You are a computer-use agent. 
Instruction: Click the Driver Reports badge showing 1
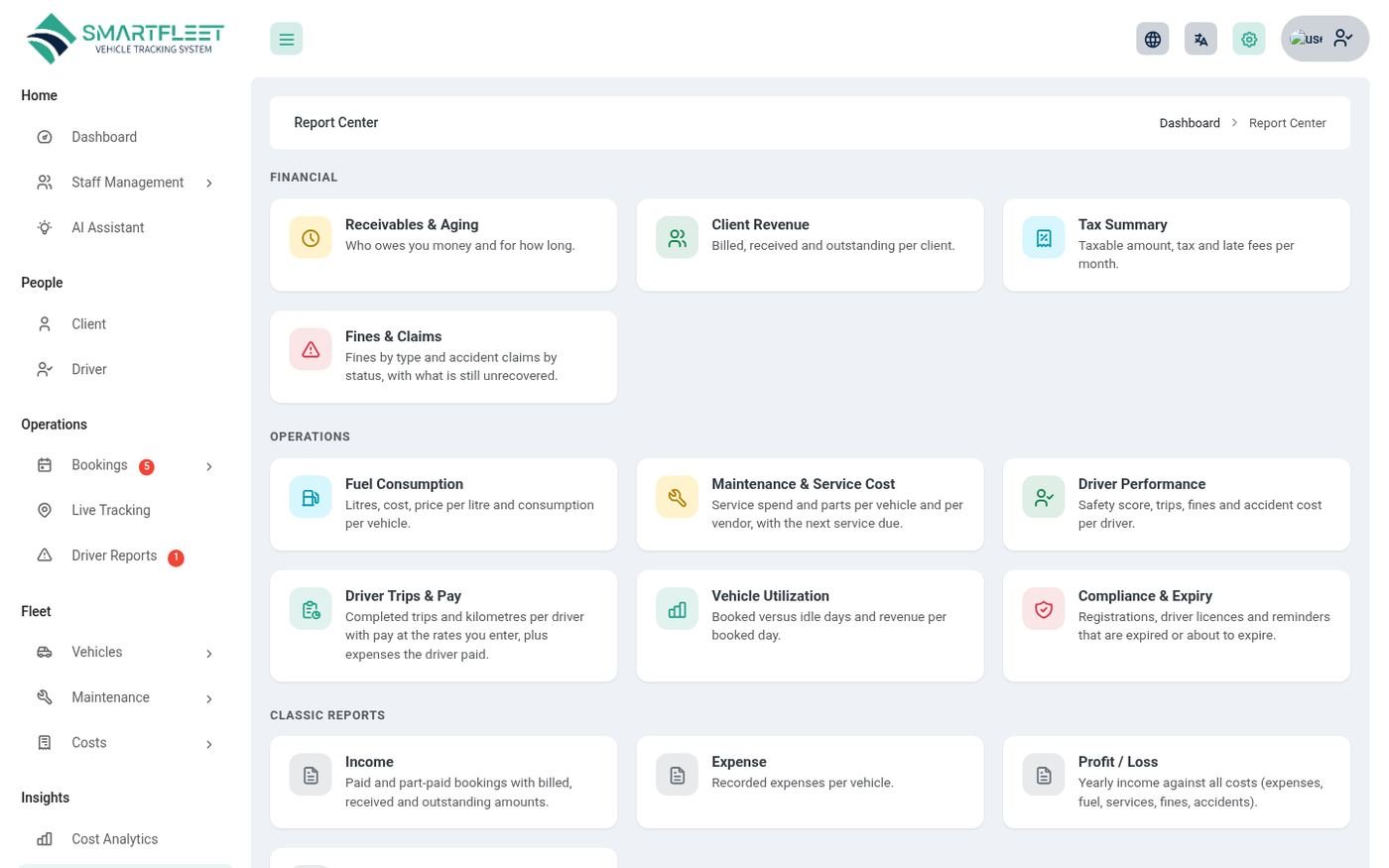[x=176, y=558]
